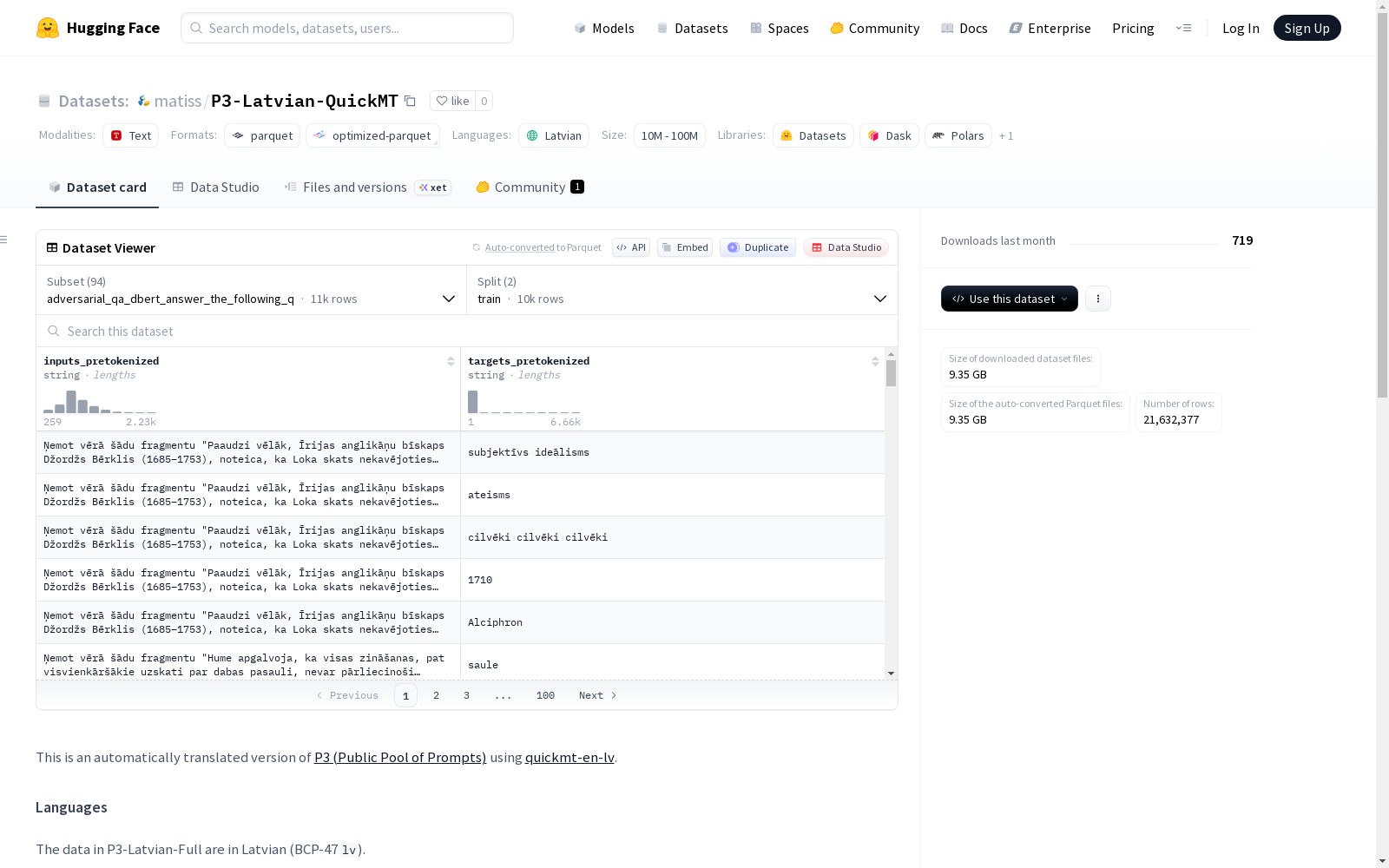This screenshot has width=1389, height=868.
Task: Switch to Files and versions tab
Action: pos(367,187)
